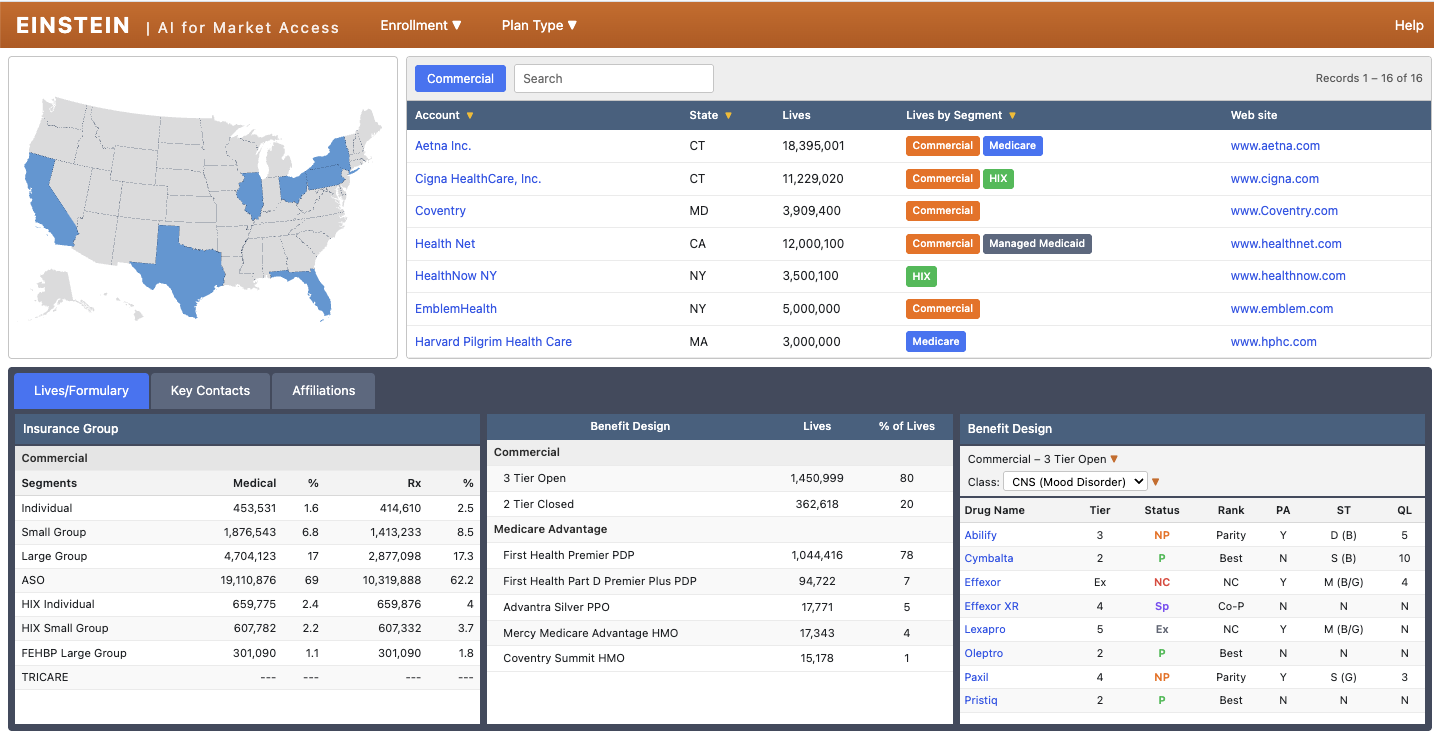Viewport: 1434px width, 735px height.
Task: Open the www.cigna.com website link
Action: (1274, 178)
